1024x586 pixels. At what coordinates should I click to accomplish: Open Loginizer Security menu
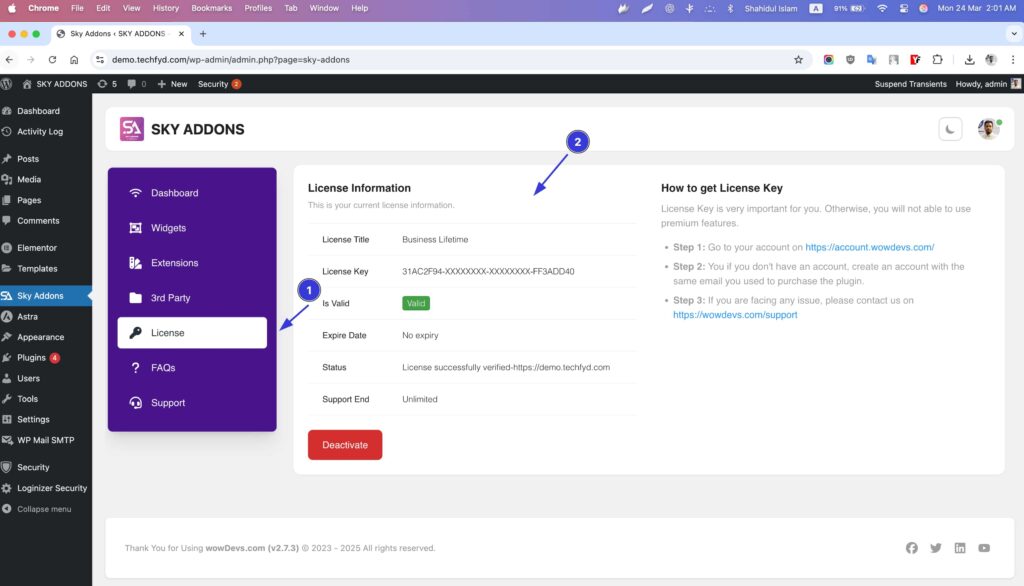coord(46,488)
